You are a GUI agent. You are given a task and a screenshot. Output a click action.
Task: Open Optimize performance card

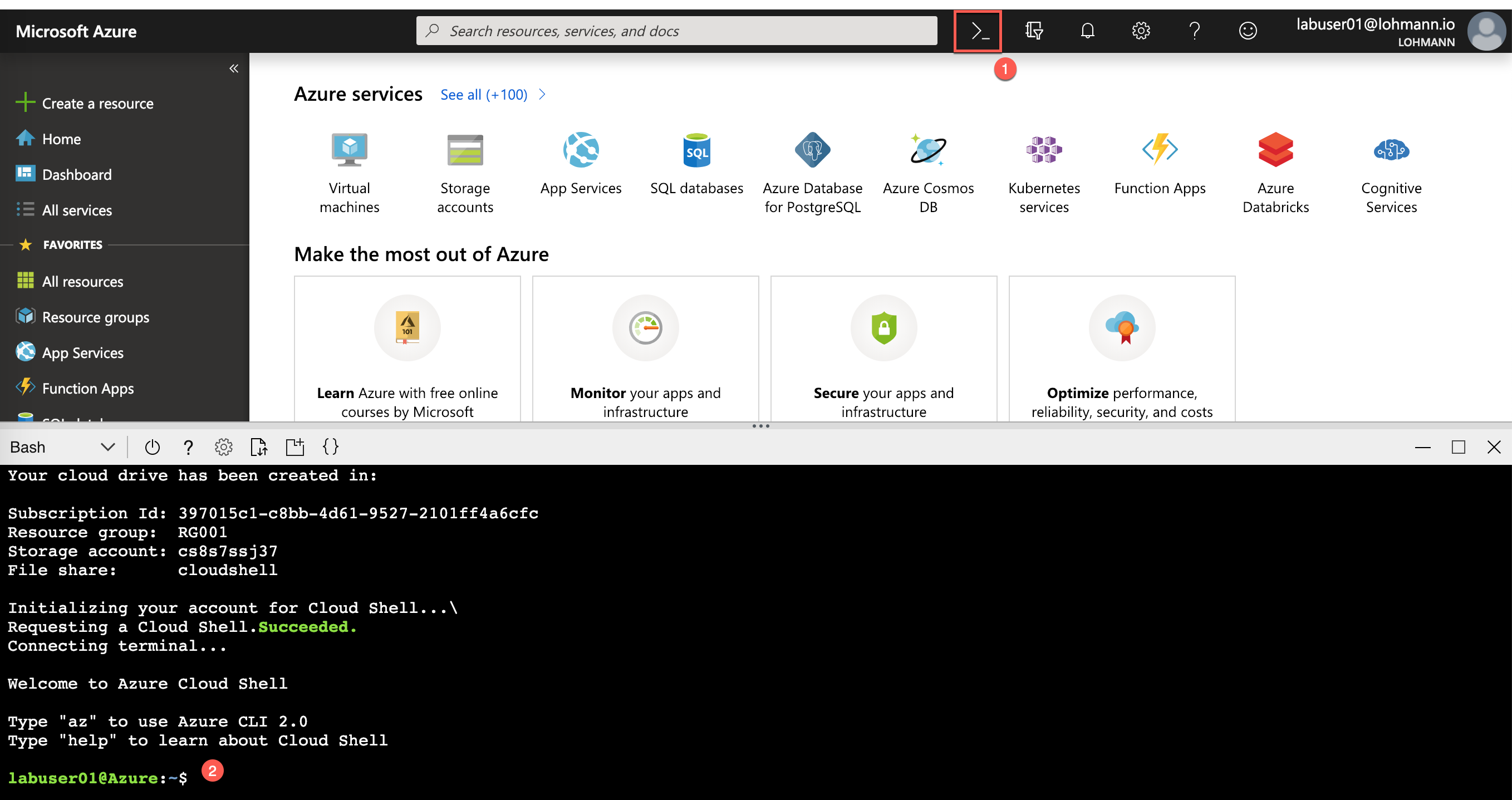[1122, 350]
